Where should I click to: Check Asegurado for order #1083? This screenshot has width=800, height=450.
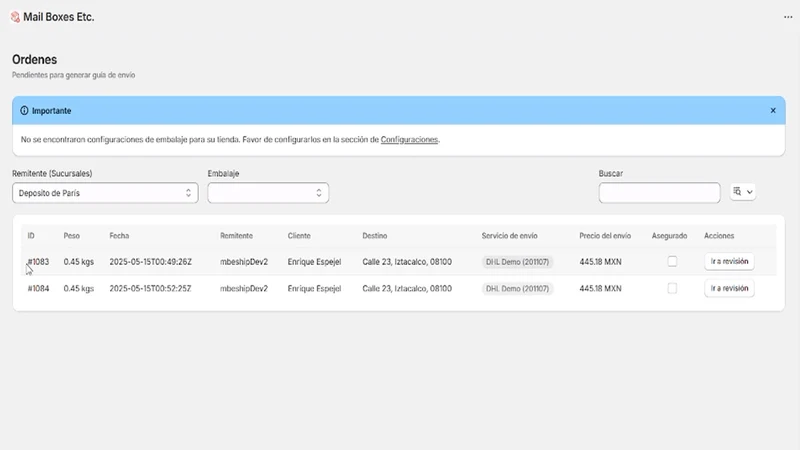[672, 261]
